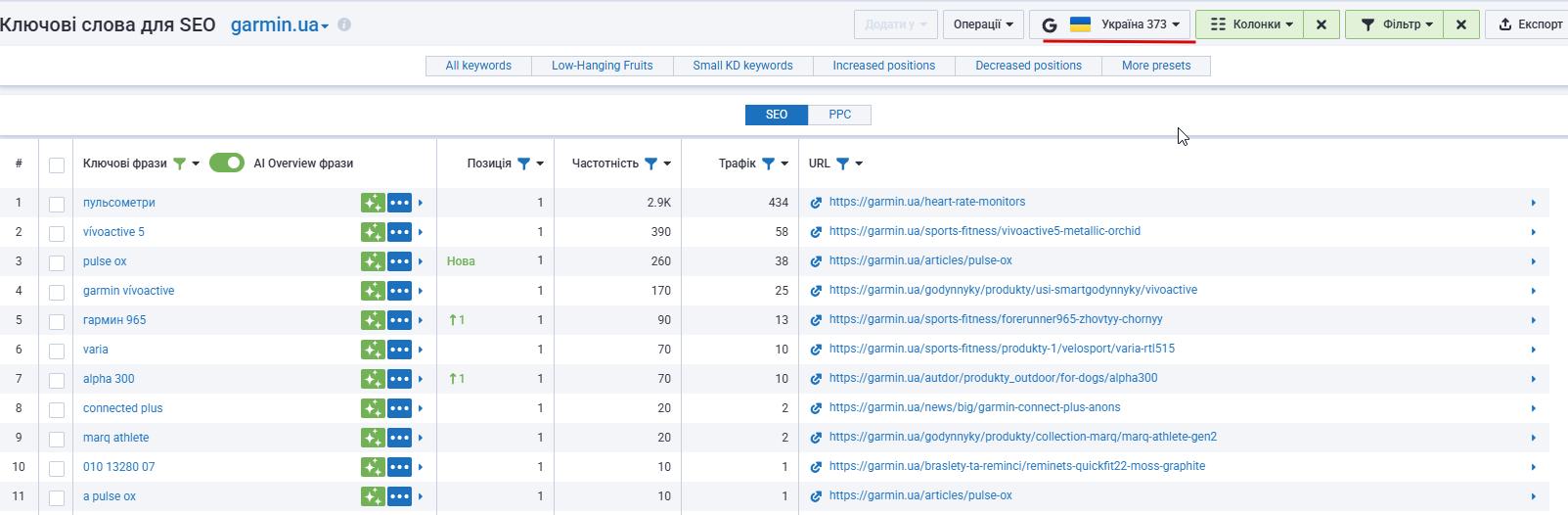The width and height of the screenshot is (1568, 515).
Task: Open external link icon for vivoactive5-metallic-orchid URL
Action: pyautogui.click(x=816, y=232)
